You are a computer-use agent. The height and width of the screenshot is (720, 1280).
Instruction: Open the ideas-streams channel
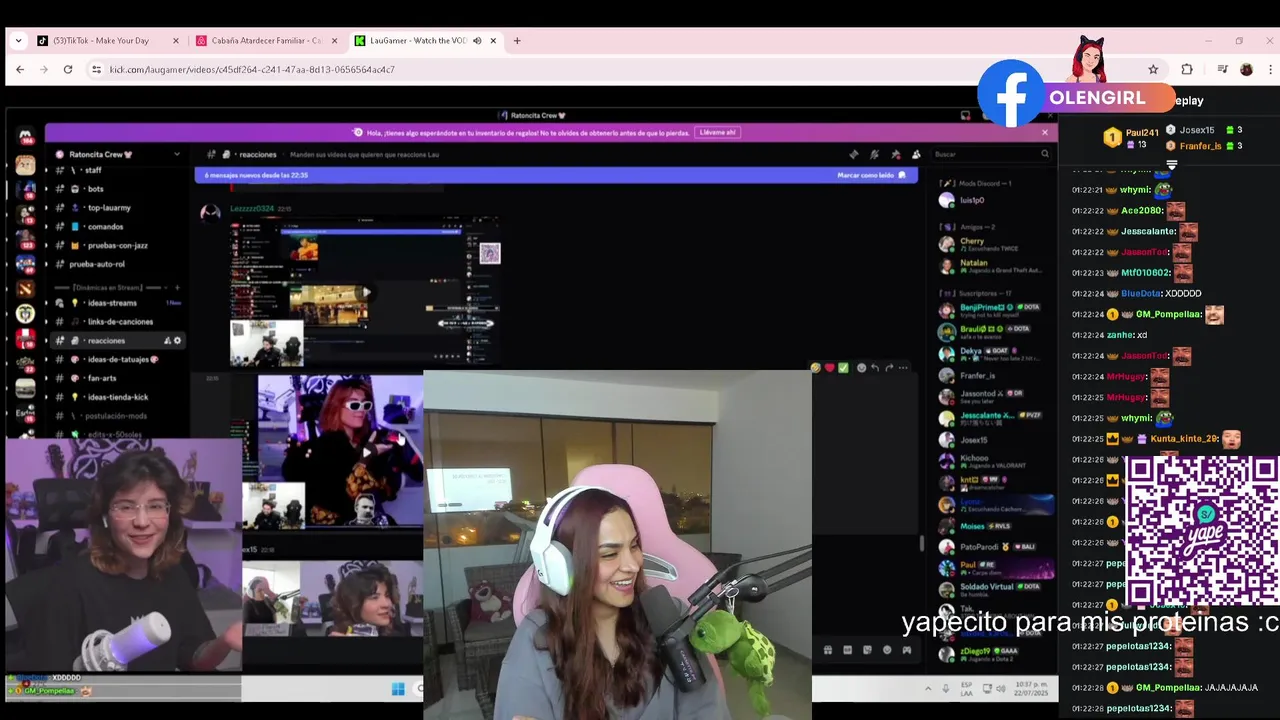tap(110, 302)
